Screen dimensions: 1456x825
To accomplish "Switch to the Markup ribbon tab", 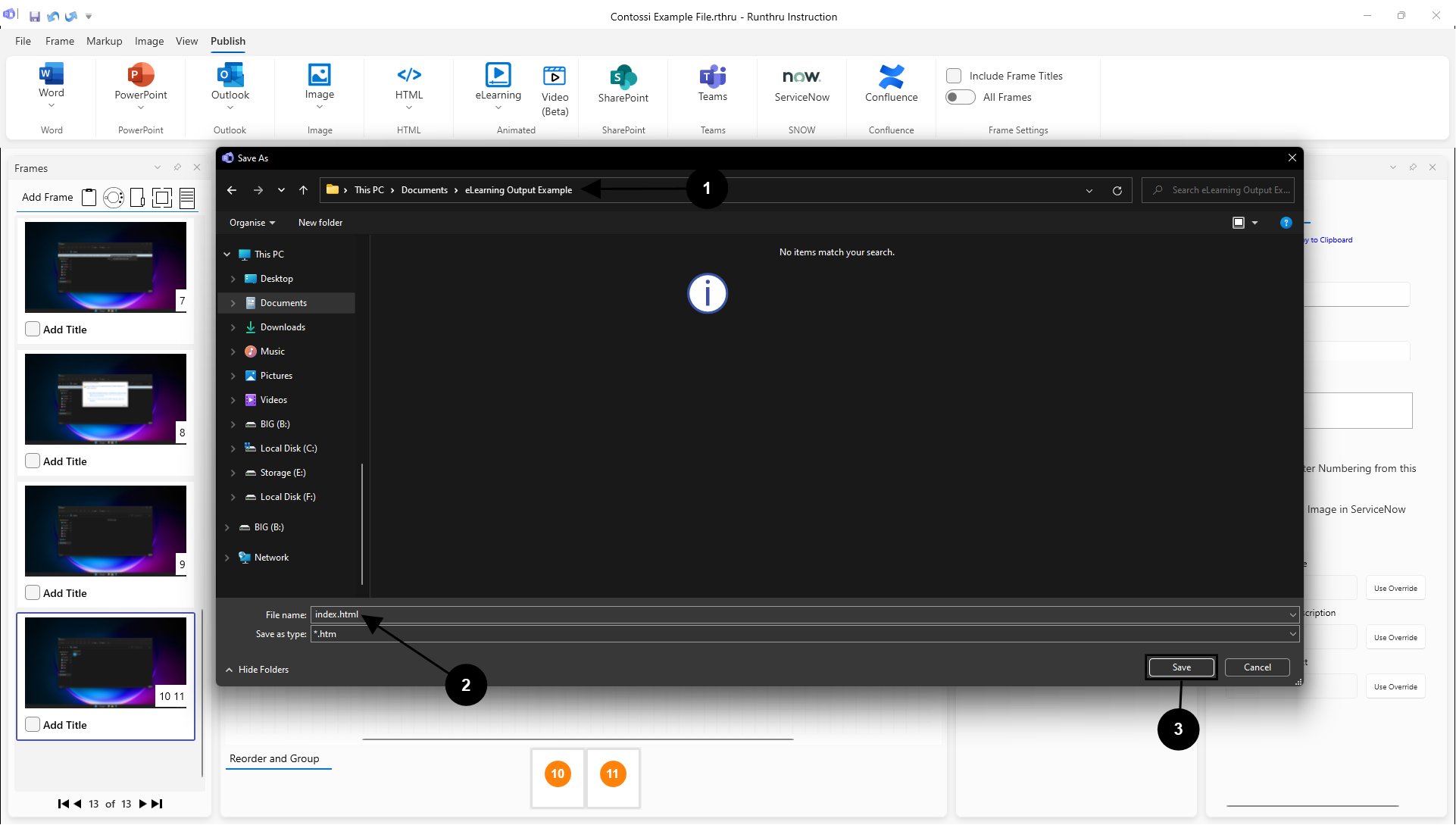I will point(104,41).
